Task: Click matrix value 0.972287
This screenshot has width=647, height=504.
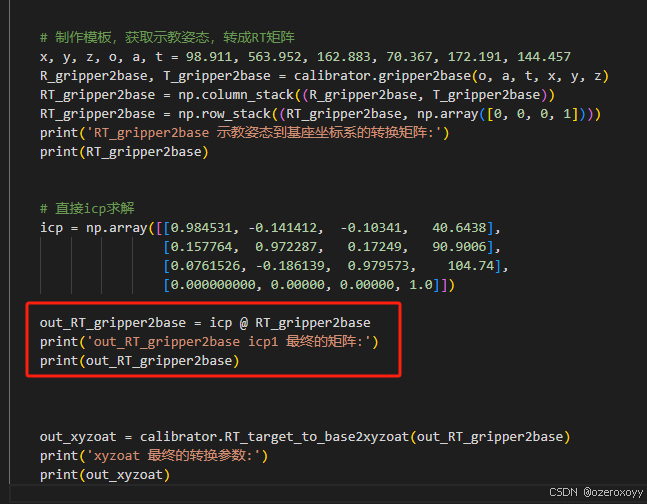Action: click(286, 247)
